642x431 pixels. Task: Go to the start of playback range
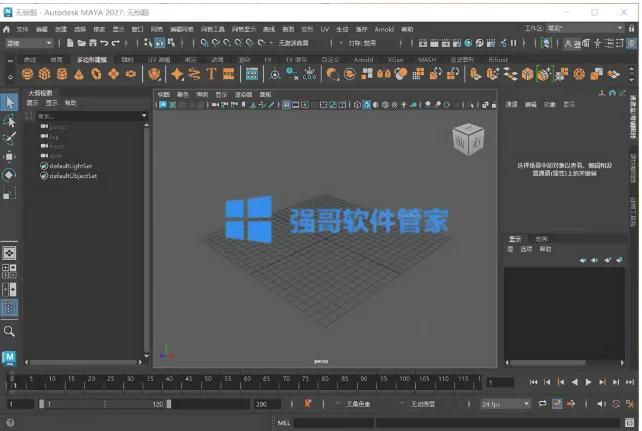533,382
